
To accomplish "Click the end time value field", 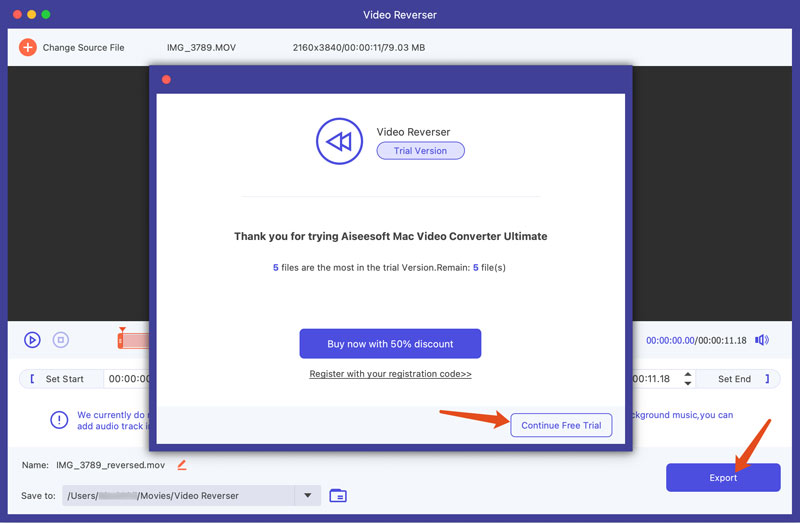I will [x=651, y=379].
